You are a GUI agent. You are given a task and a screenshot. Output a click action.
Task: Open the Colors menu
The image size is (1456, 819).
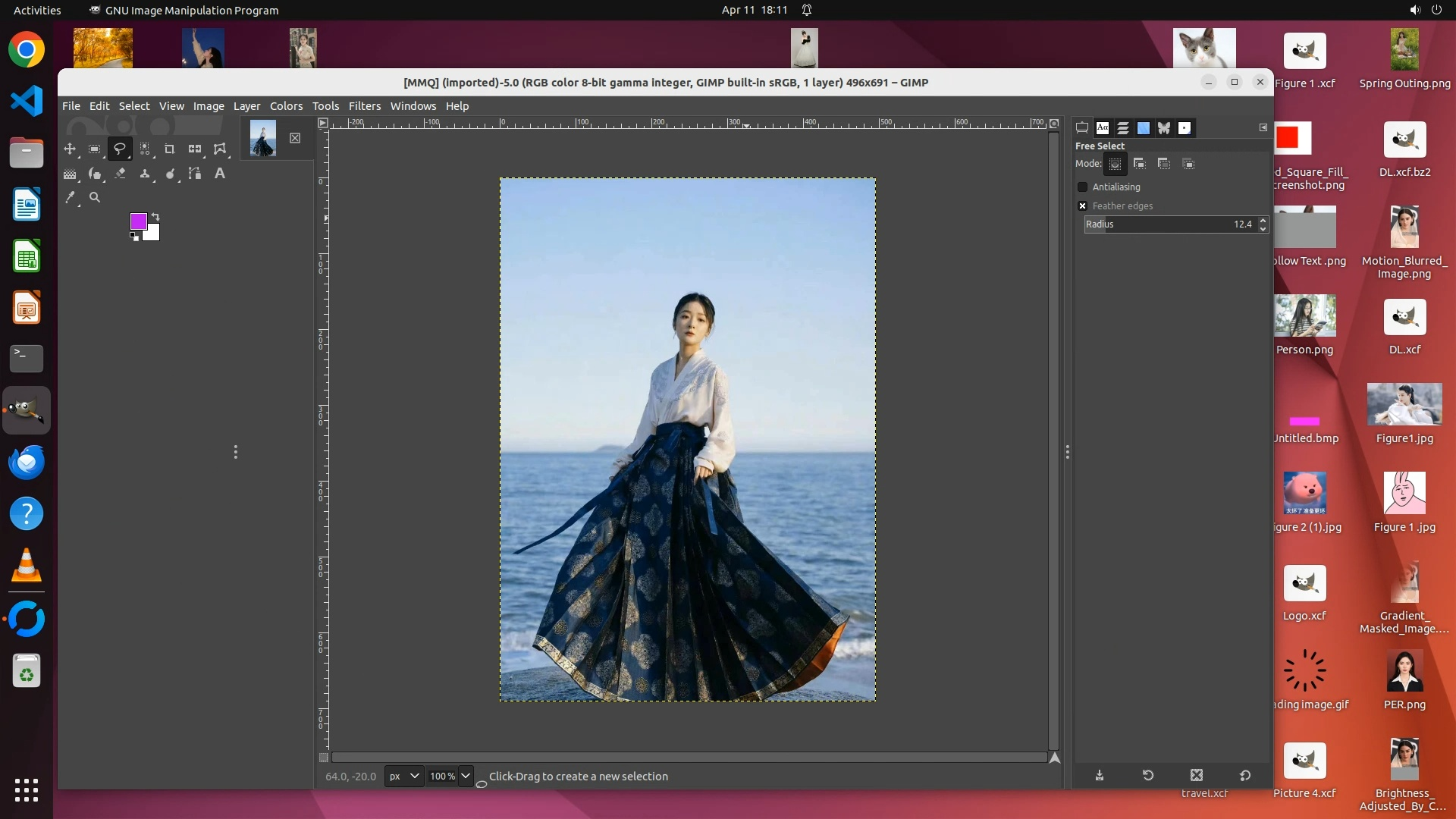point(286,106)
